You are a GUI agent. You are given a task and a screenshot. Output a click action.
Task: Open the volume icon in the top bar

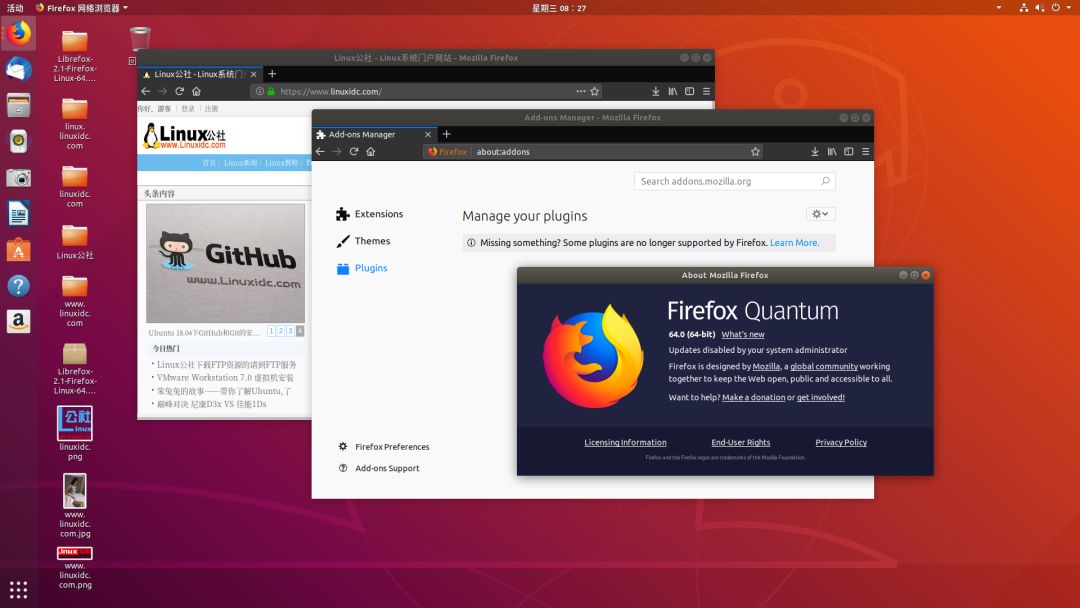click(x=1039, y=8)
